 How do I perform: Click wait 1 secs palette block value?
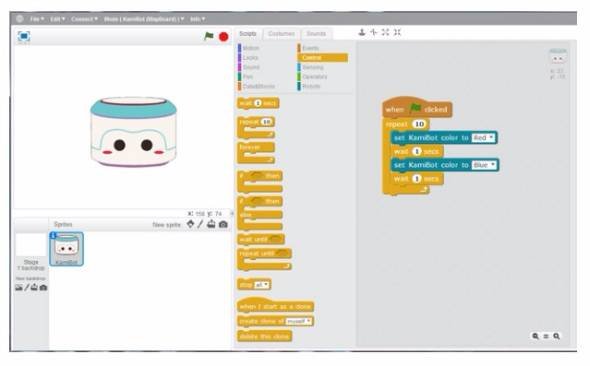(x=258, y=103)
